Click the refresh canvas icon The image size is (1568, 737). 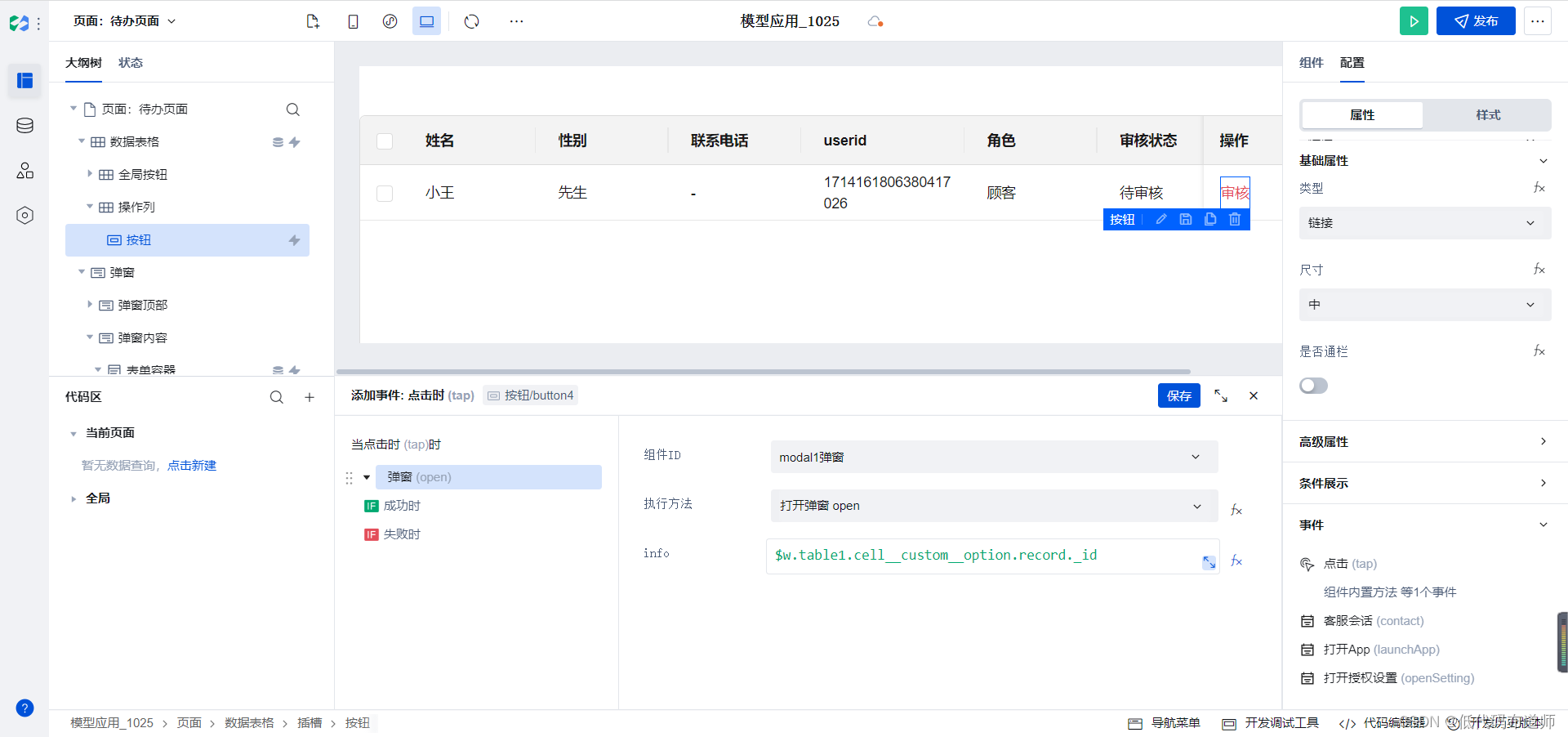pos(472,21)
